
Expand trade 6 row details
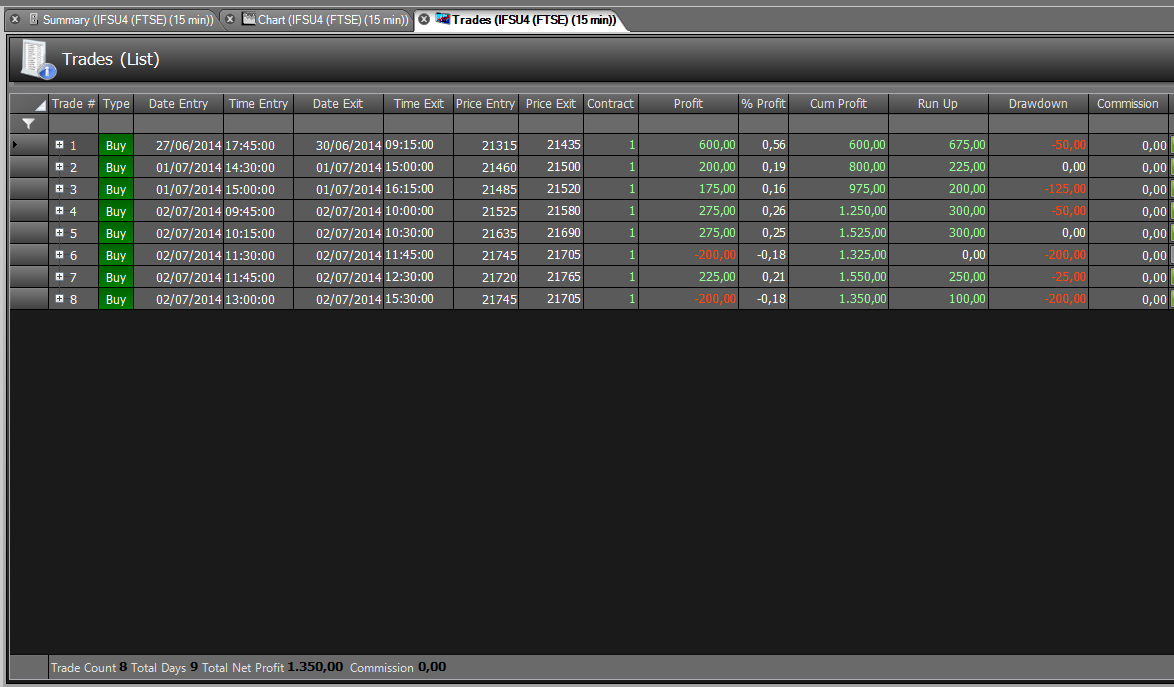[x=60, y=255]
